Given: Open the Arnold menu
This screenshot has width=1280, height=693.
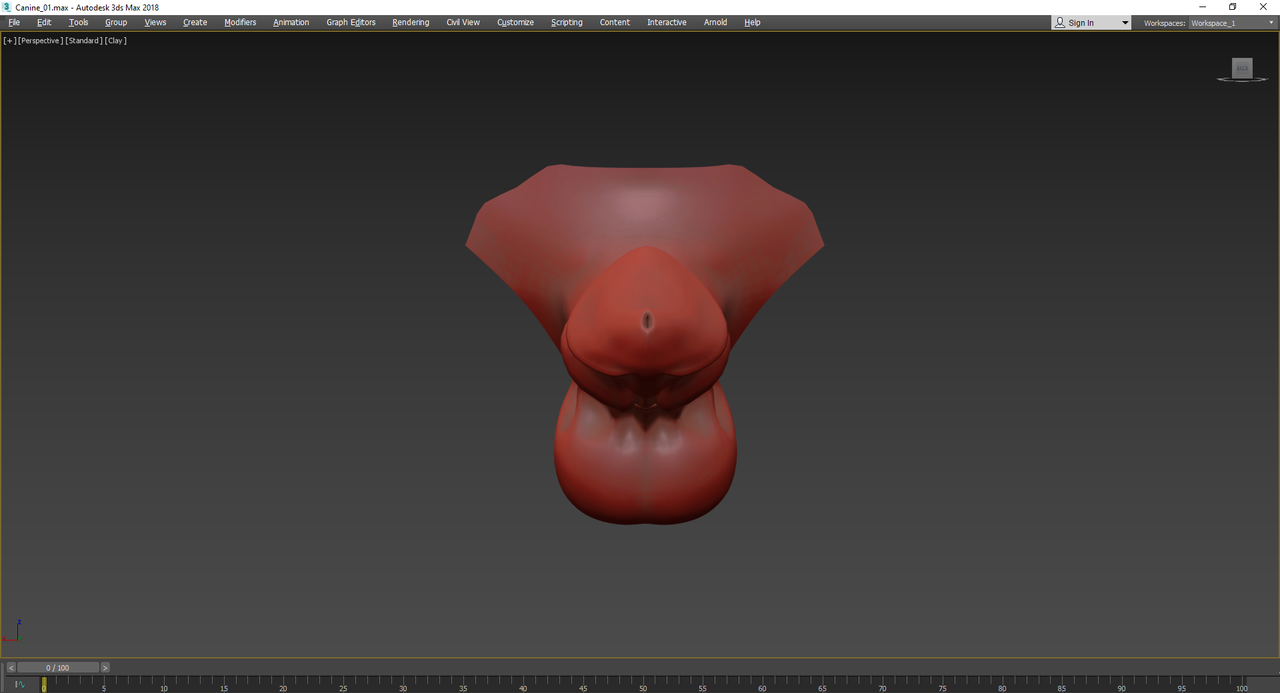Looking at the screenshot, I should 715,22.
